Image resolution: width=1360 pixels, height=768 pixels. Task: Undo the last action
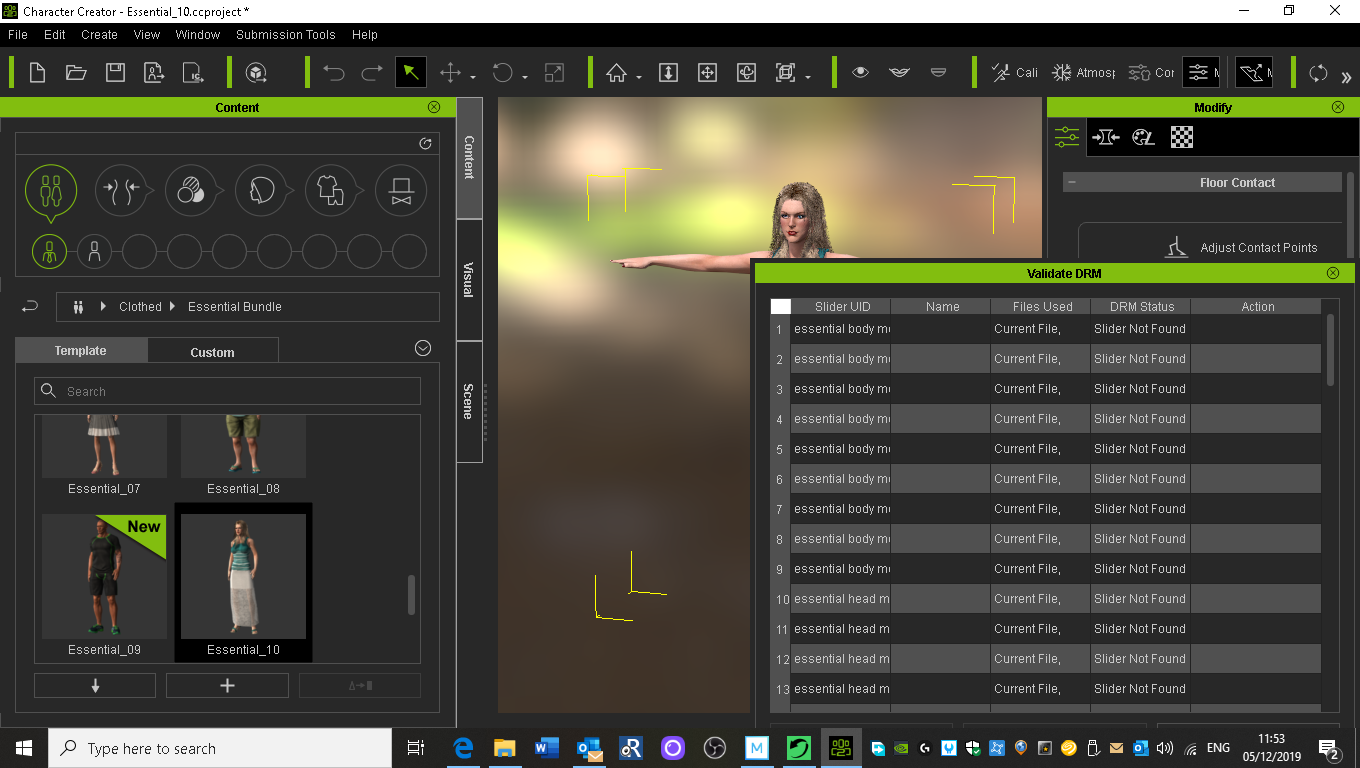(x=334, y=73)
